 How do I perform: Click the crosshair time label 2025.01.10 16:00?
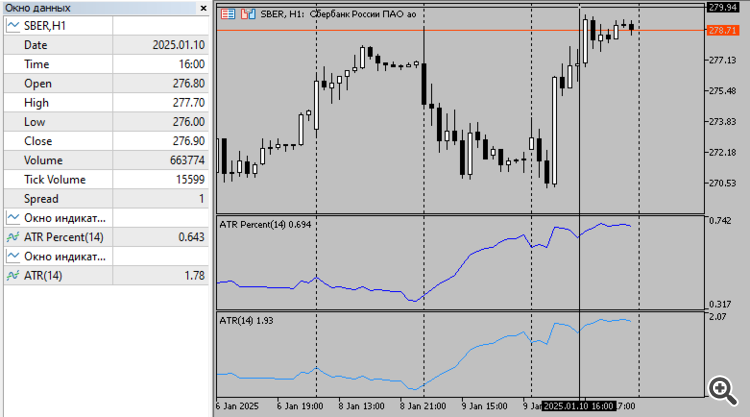click(579, 406)
